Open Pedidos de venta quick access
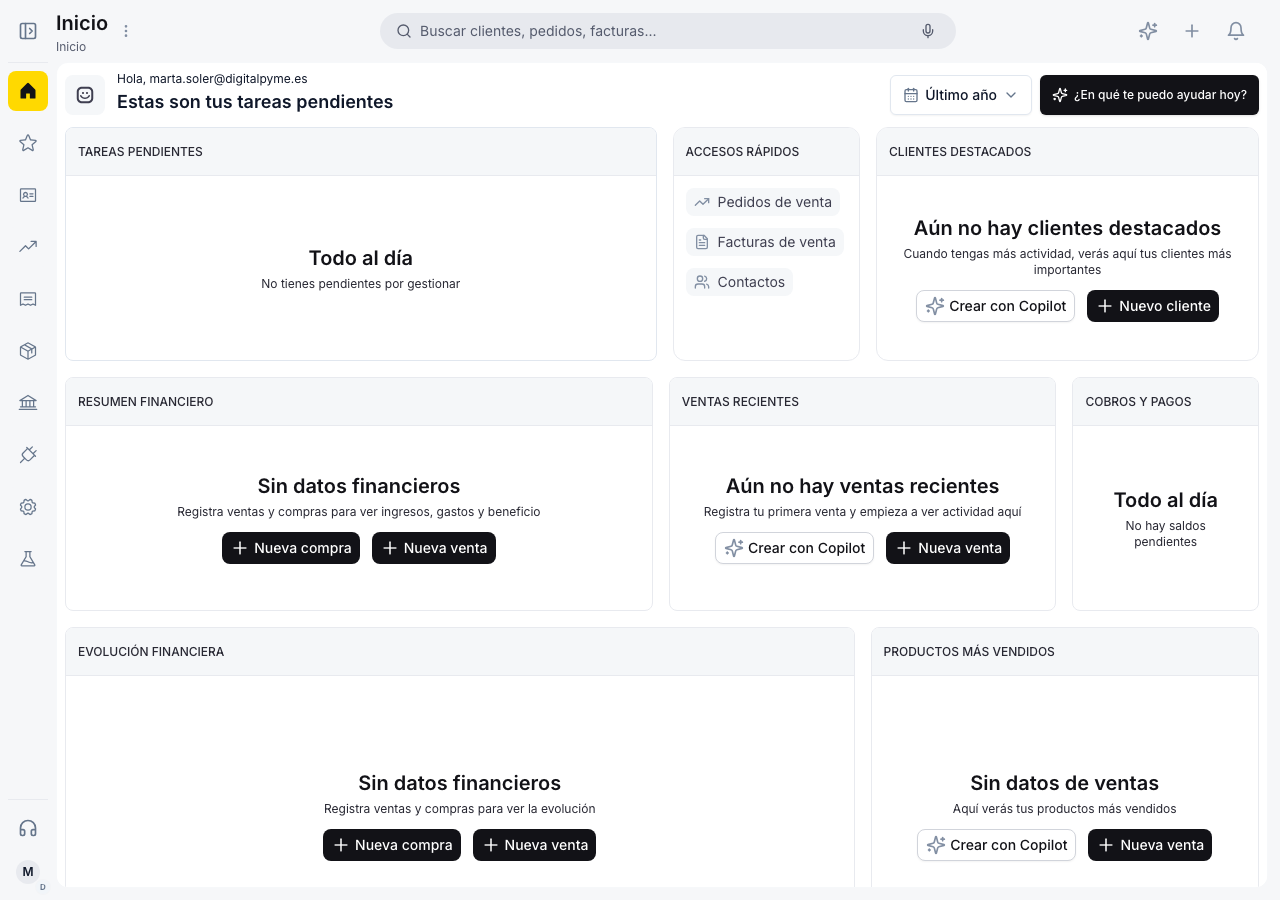 coord(763,202)
